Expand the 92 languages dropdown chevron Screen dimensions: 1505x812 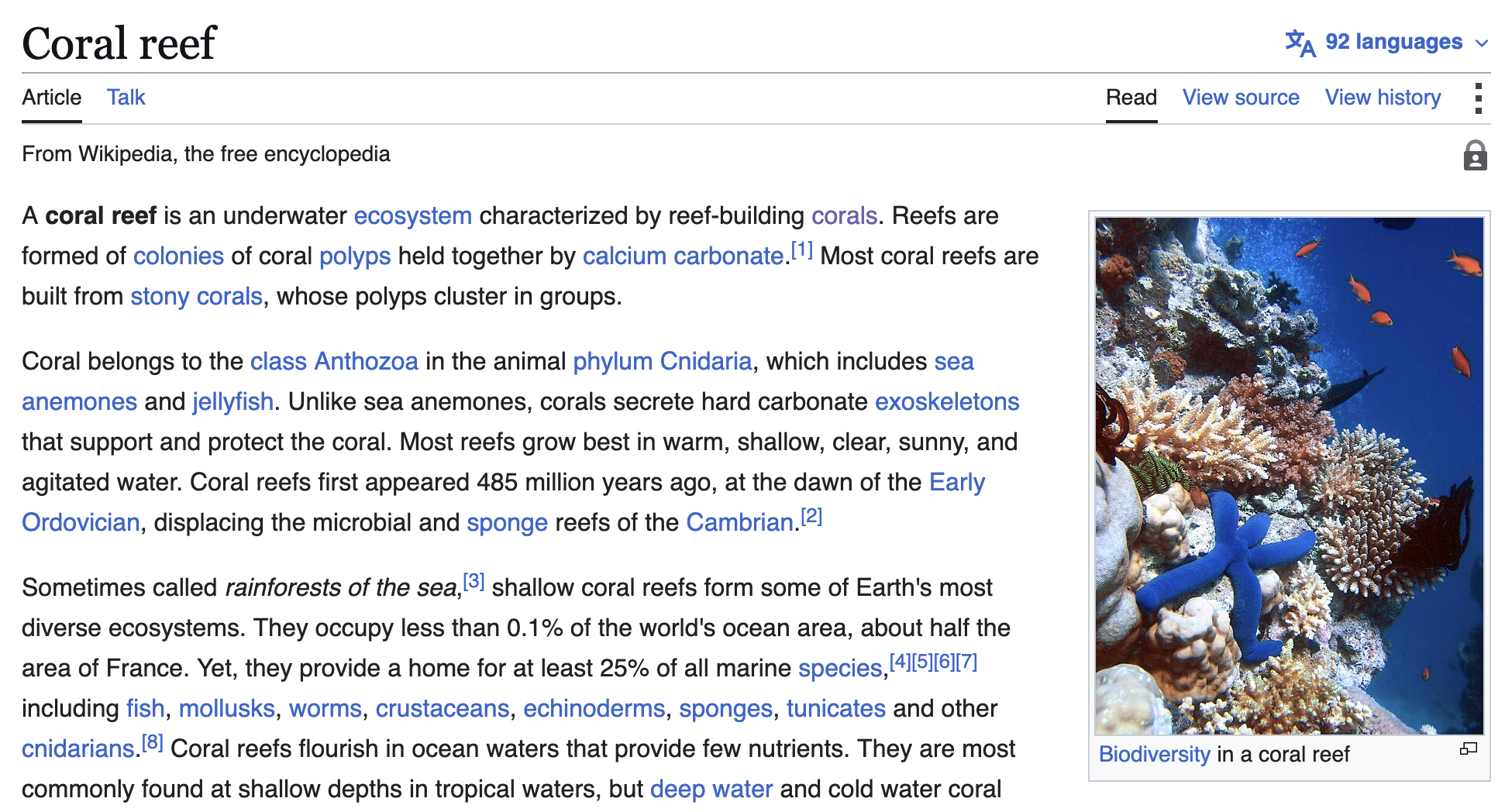1482,43
